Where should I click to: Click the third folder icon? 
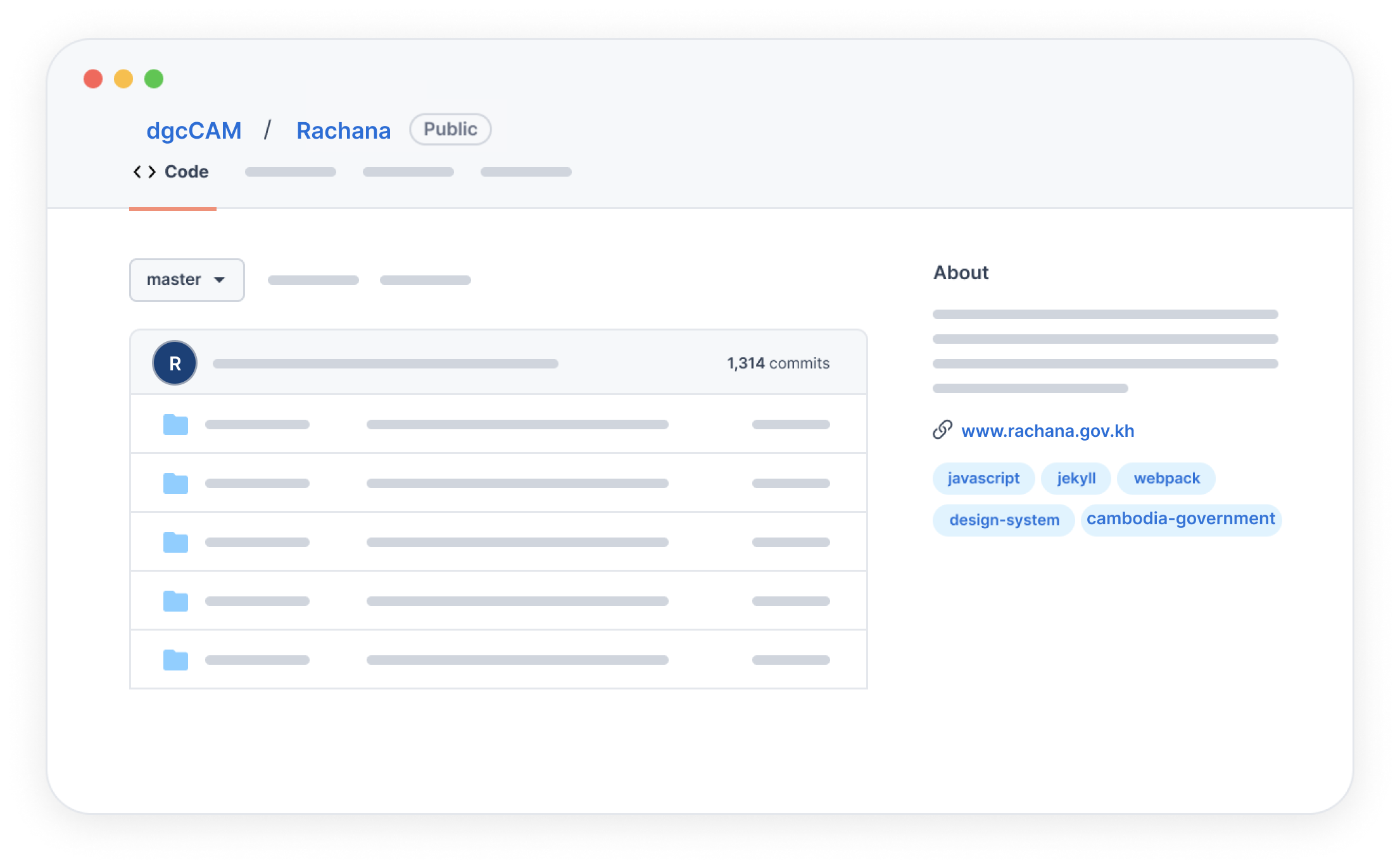tap(175, 542)
